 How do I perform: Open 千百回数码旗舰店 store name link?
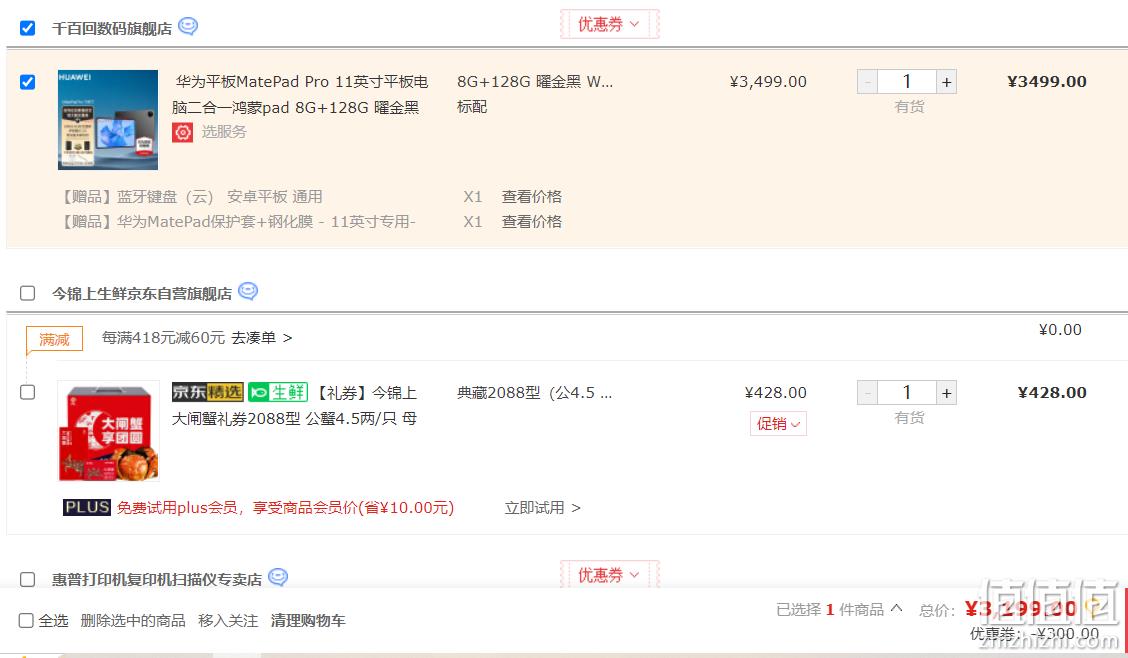(x=112, y=29)
